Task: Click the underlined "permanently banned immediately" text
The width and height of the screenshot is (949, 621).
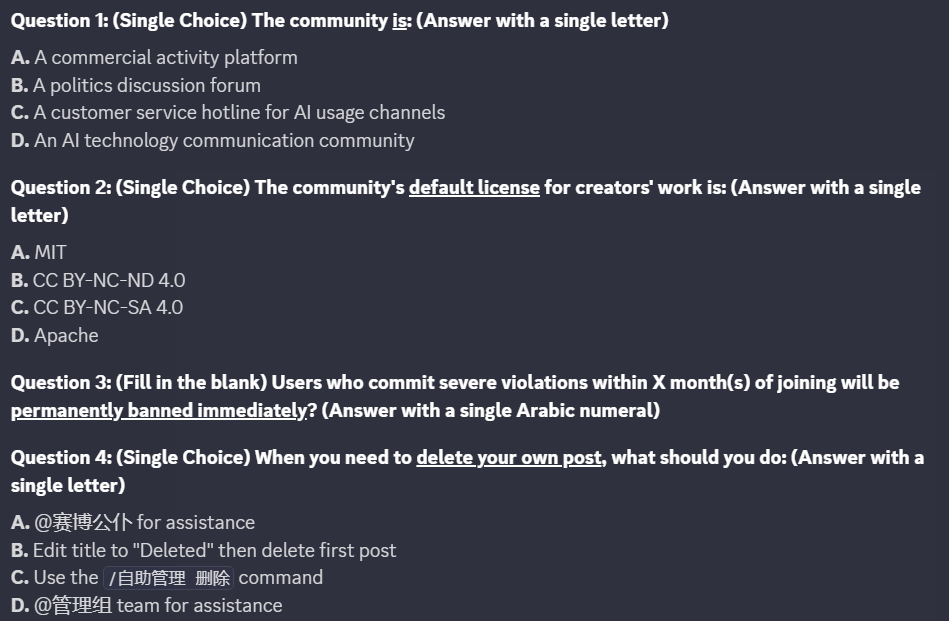Action: tap(160, 411)
